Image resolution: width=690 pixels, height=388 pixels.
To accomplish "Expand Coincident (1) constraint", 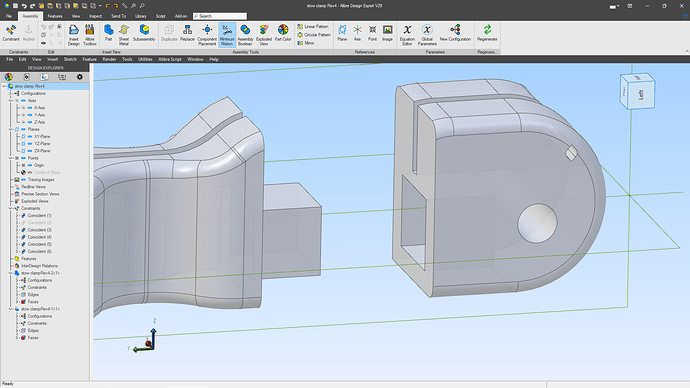I will [x=17, y=216].
